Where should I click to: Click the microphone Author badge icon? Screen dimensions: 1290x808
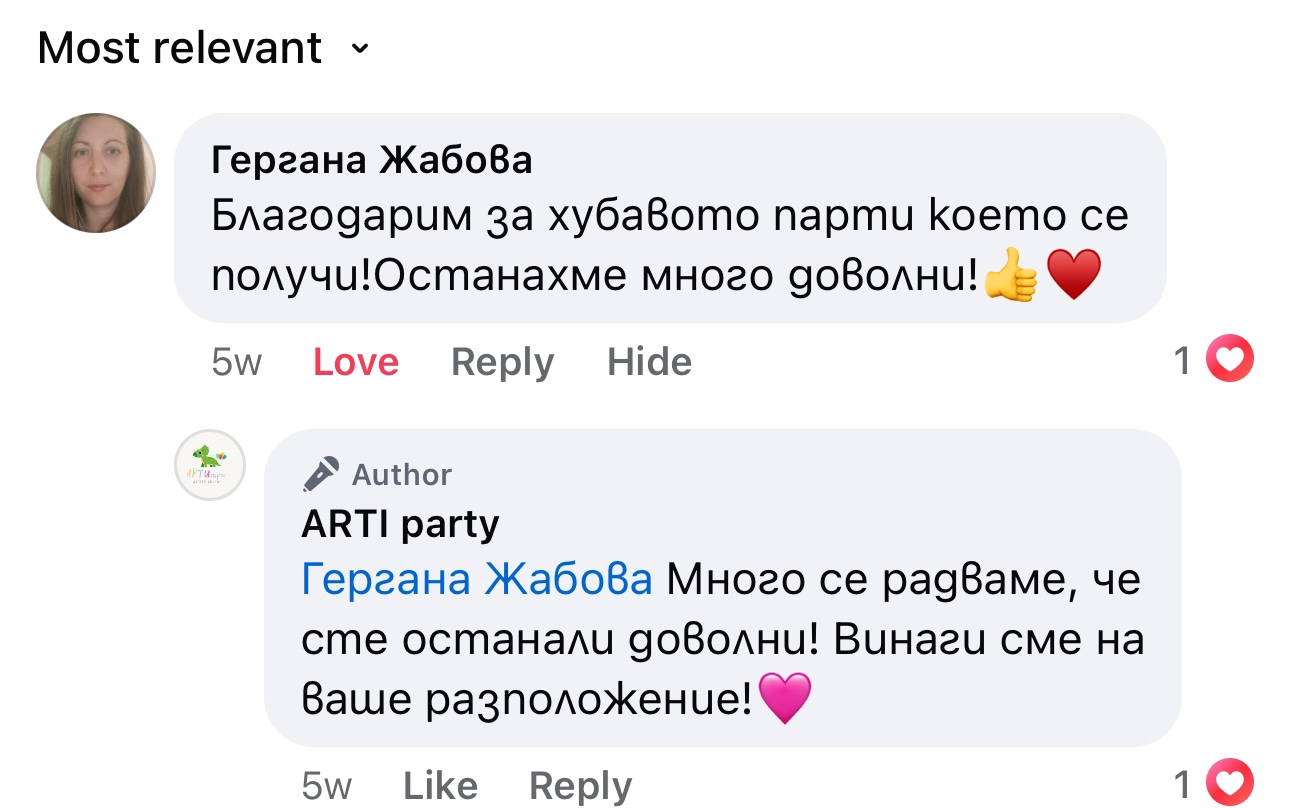click(320, 474)
